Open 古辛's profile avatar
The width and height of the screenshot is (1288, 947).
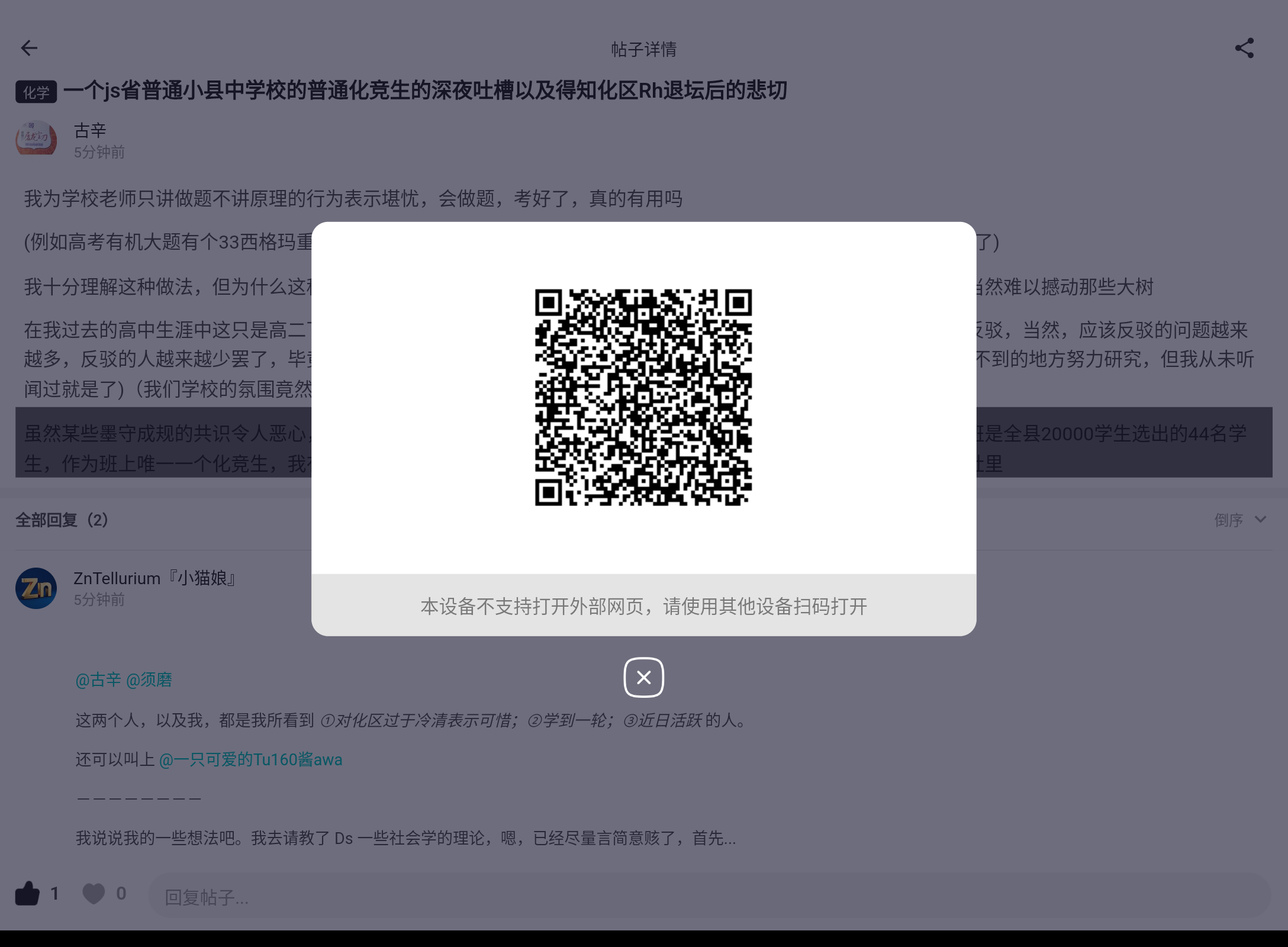pyautogui.click(x=36, y=138)
